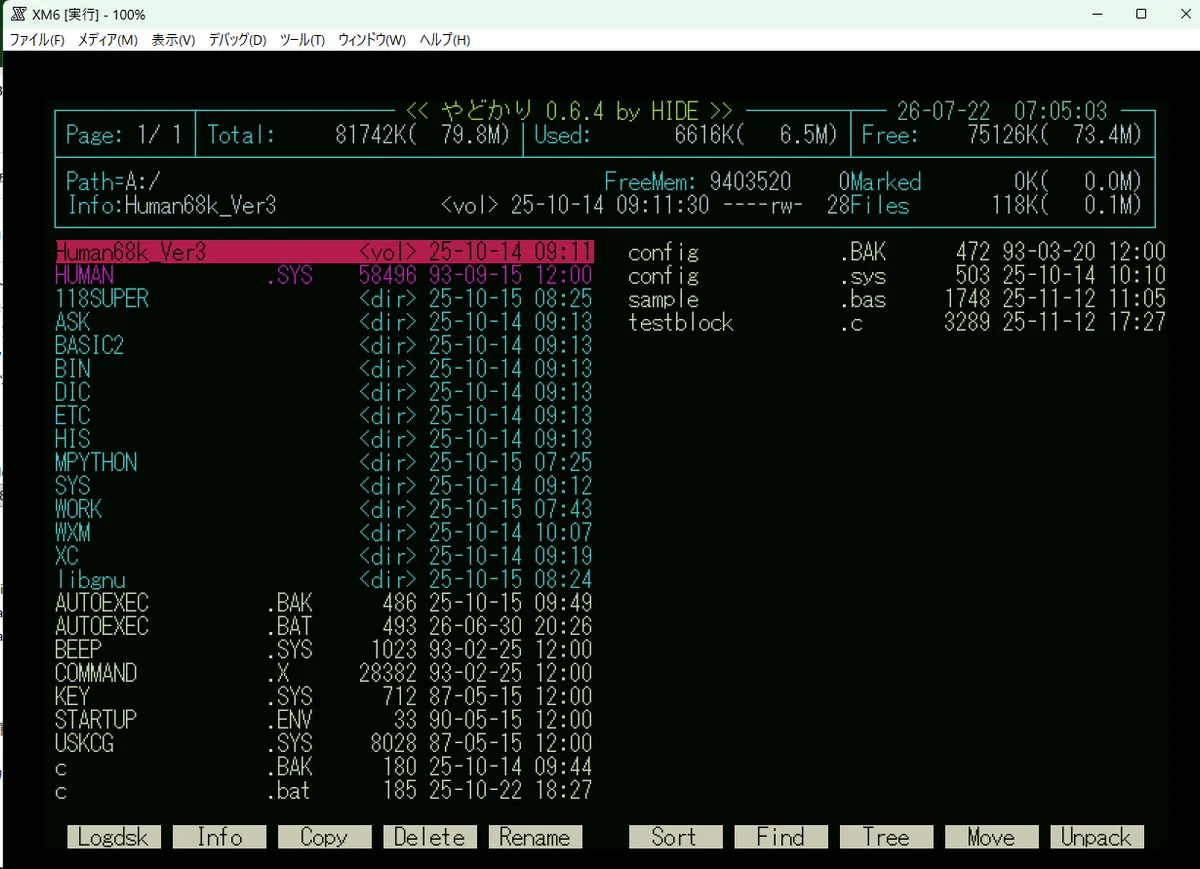Click the XM6 icon in the title bar
The width and height of the screenshot is (1200, 869).
[x=18, y=14]
